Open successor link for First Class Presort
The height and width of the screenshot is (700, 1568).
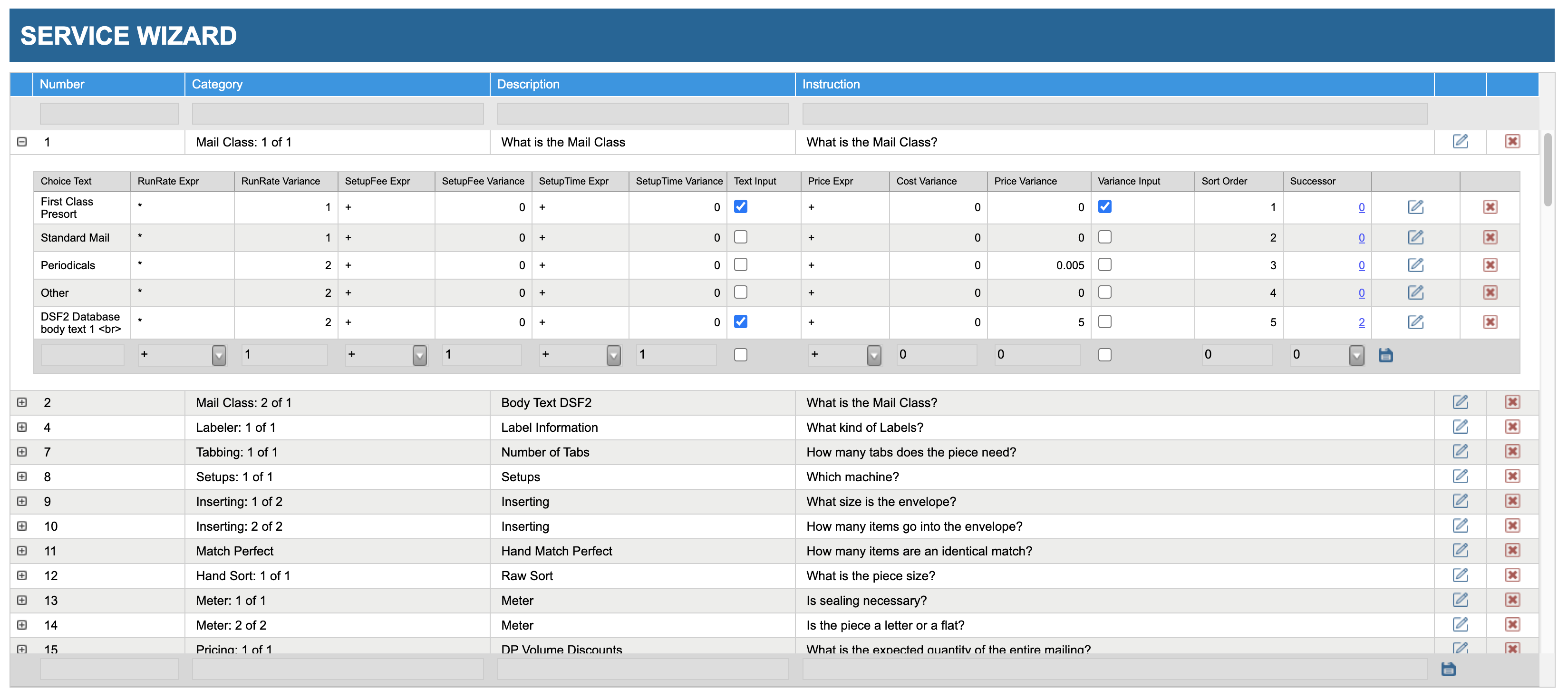tap(1362, 207)
